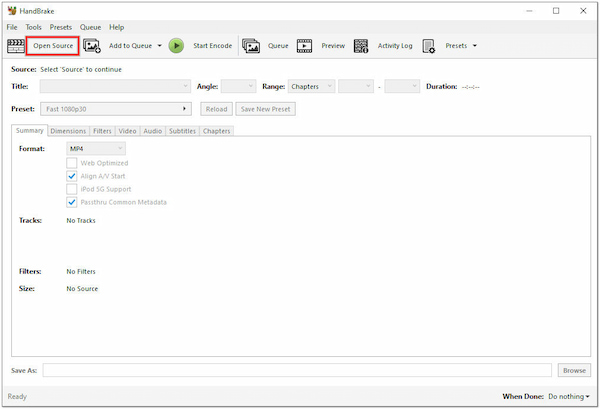Click the Add to Queue label
This screenshot has height=409, width=600.
[130, 46]
